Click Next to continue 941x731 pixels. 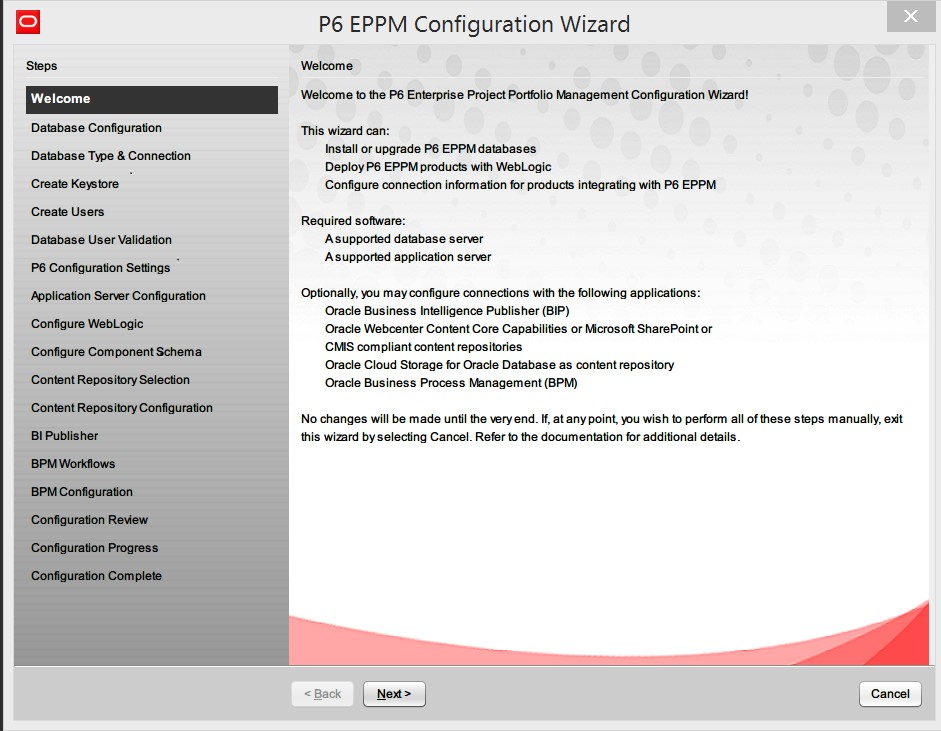coord(394,694)
